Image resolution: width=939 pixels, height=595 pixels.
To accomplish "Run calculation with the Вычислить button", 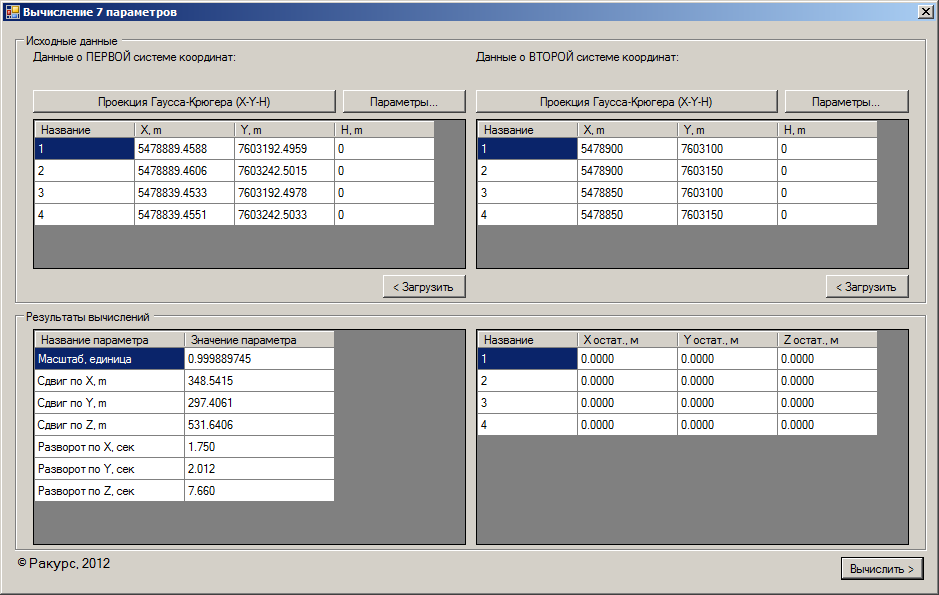I will pos(881,569).
